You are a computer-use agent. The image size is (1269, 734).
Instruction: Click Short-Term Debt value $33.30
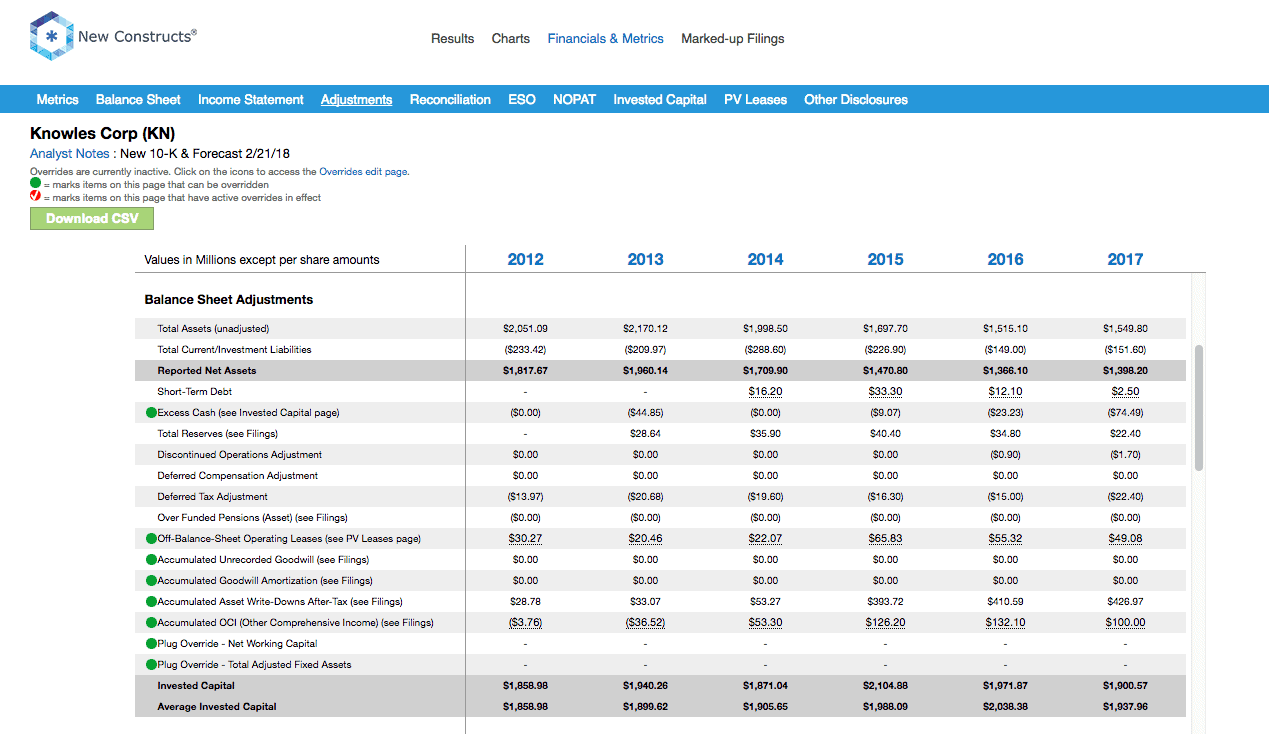pyautogui.click(x=885, y=392)
